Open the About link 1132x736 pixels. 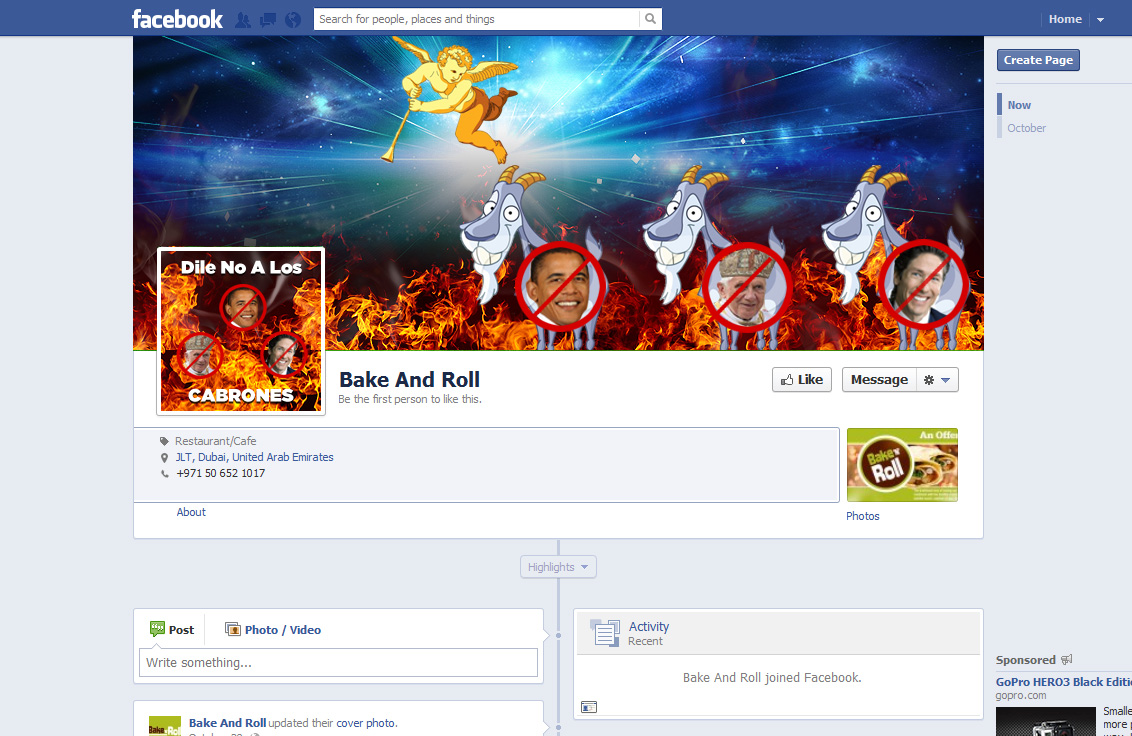[x=191, y=512]
